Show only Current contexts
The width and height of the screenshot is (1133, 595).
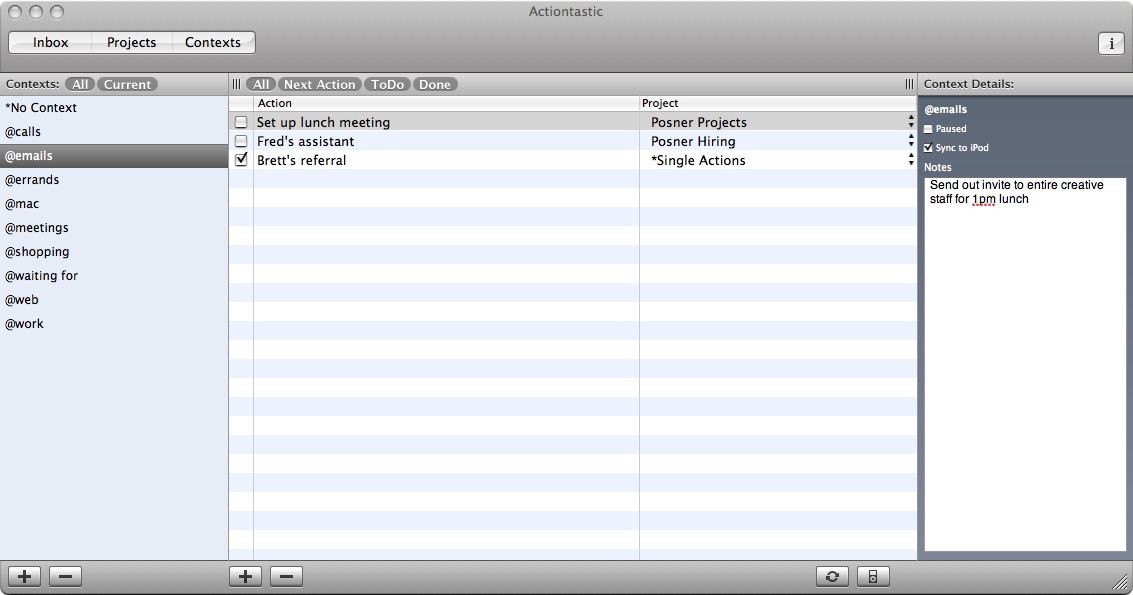(x=128, y=85)
